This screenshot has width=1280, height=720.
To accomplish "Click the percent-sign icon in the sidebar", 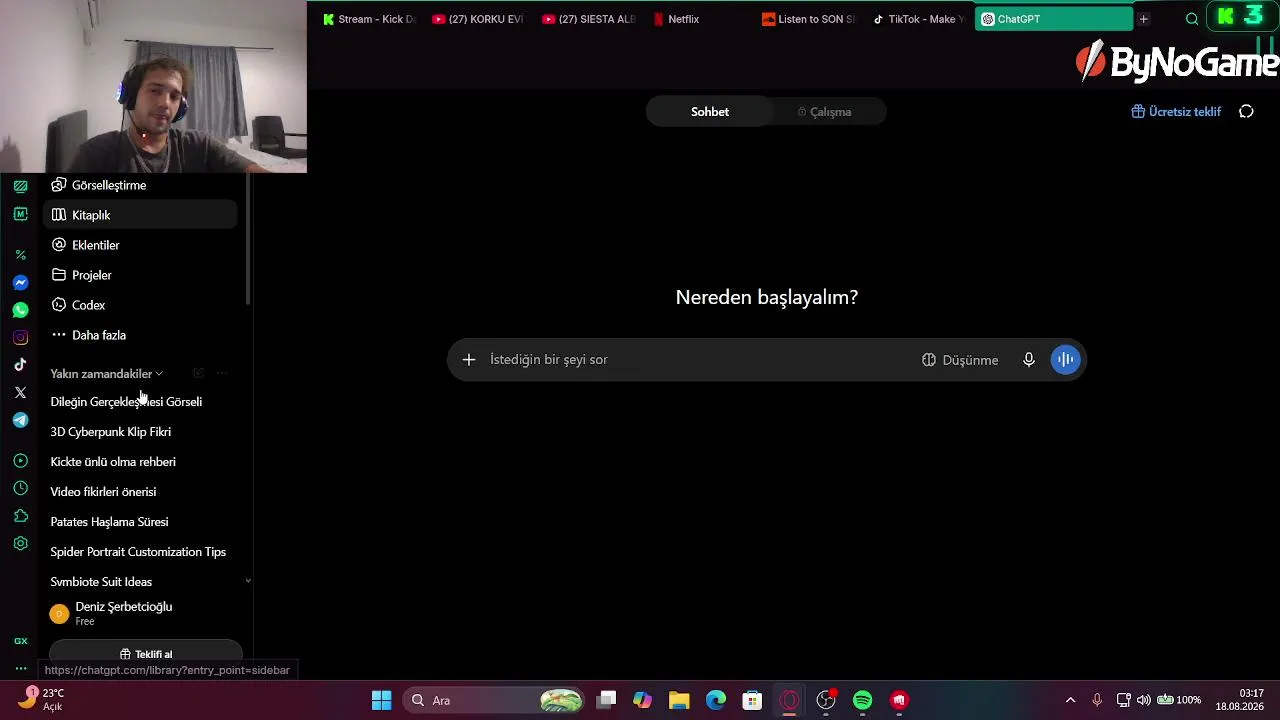I will [20, 255].
